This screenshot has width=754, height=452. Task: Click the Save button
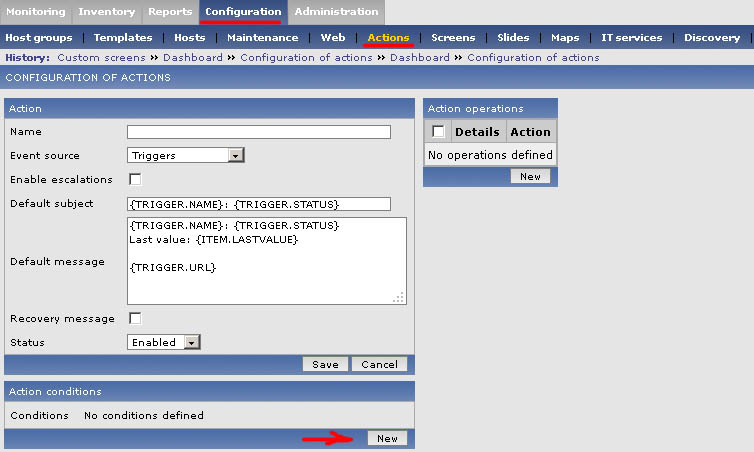(326, 364)
